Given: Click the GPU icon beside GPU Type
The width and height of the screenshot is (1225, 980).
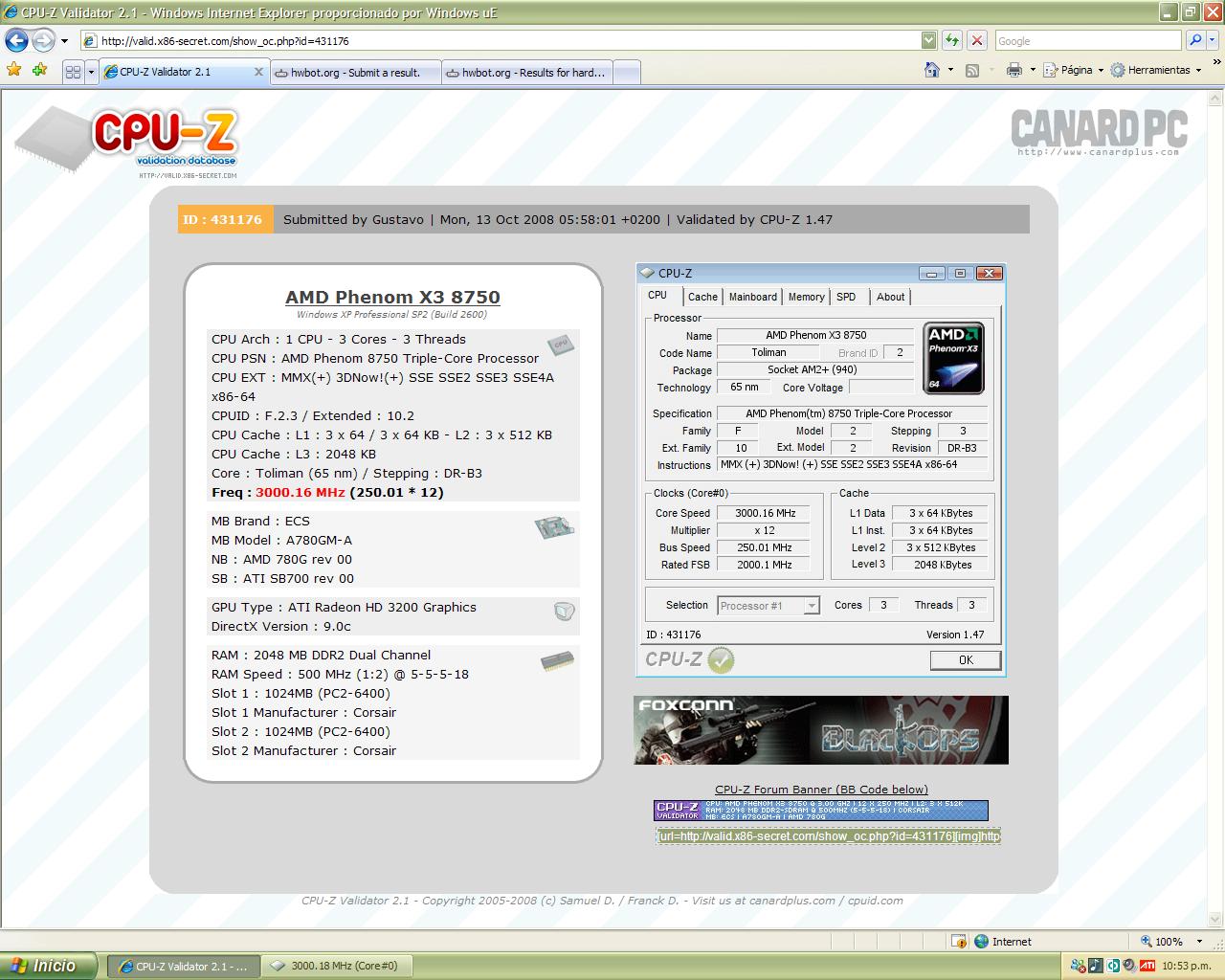Looking at the screenshot, I should tap(564, 611).
